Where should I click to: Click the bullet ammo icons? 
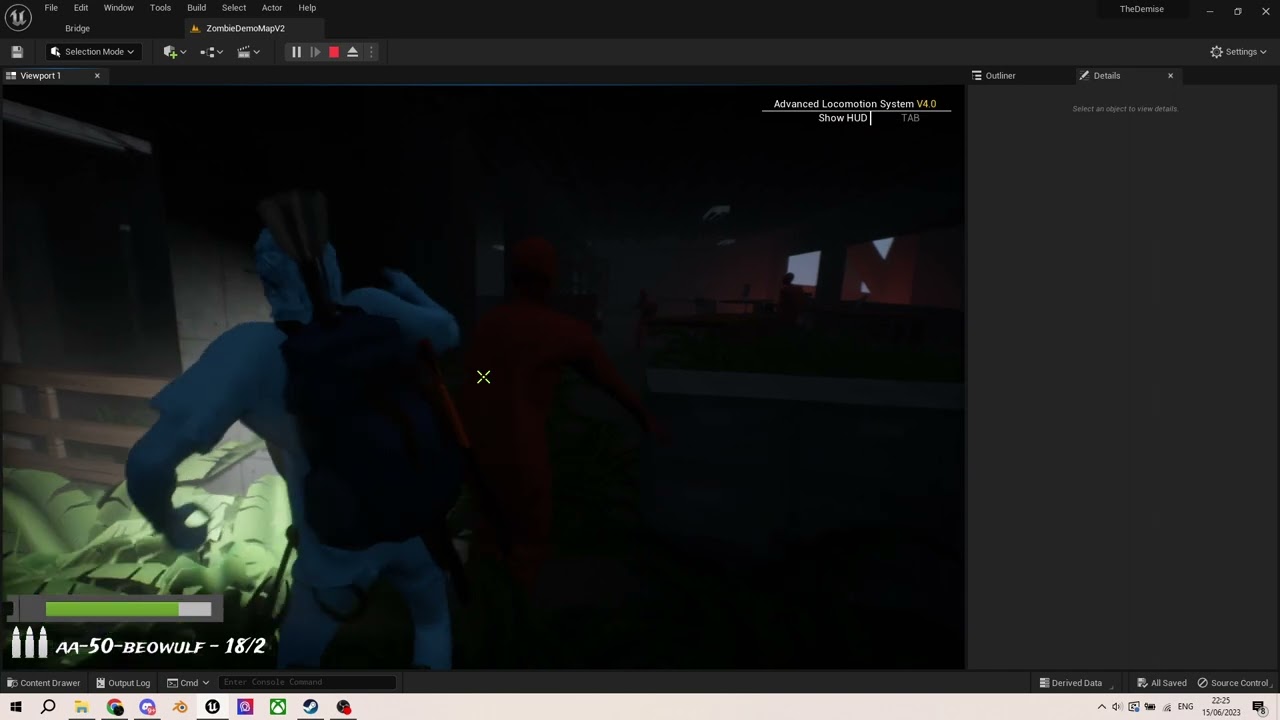[x=29, y=642]
